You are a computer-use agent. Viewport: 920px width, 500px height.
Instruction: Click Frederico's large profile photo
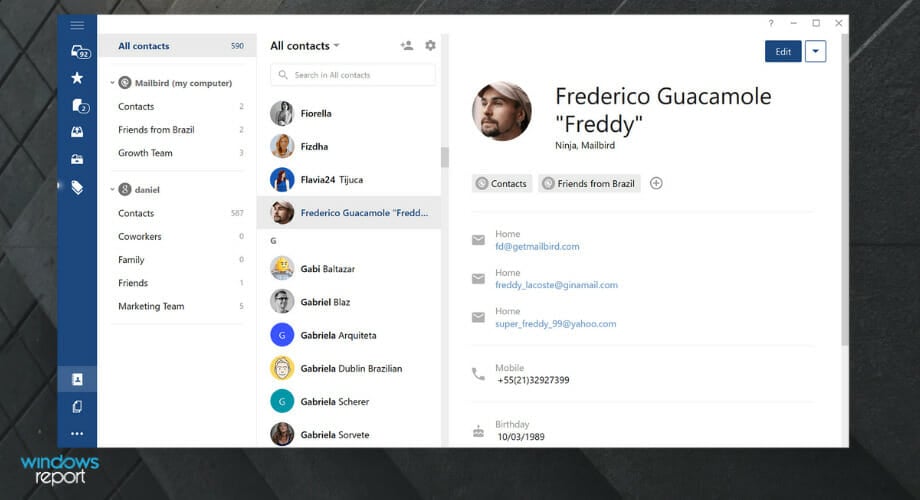502,112
